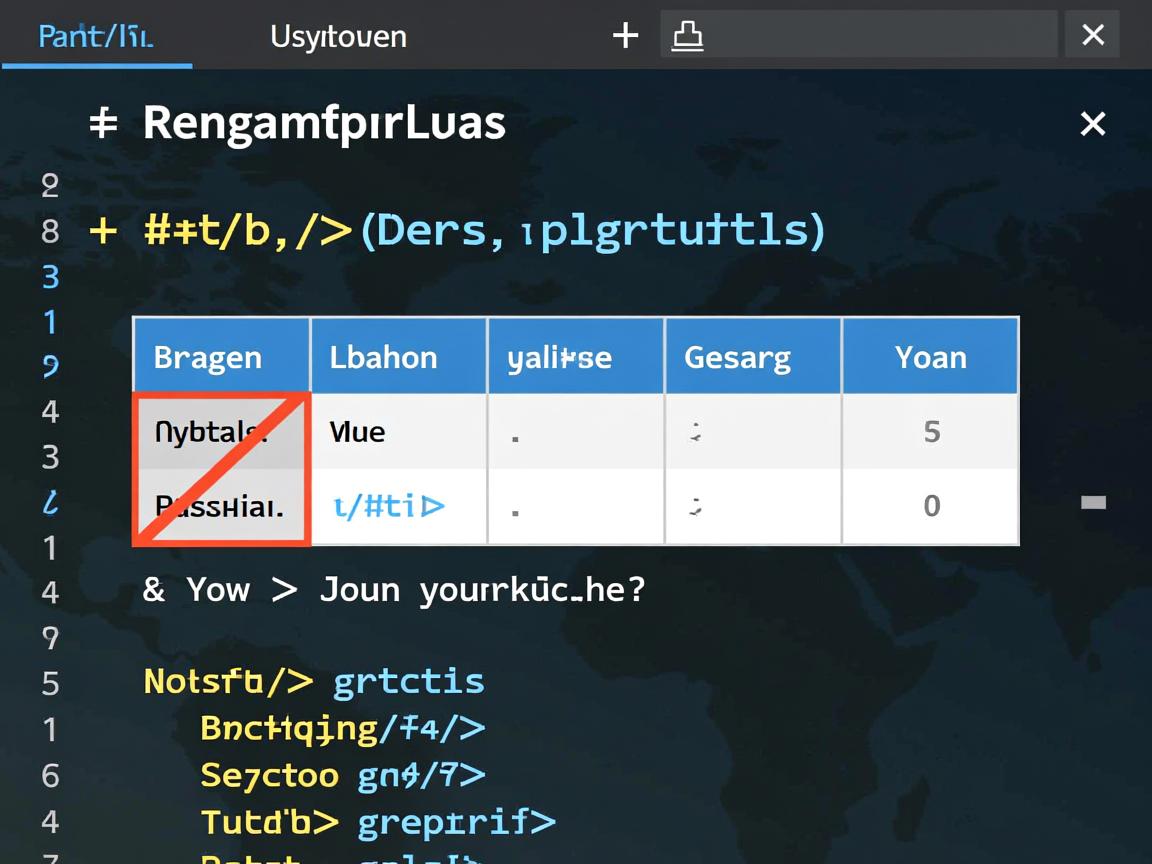Open the Usyıtouen tab
Image resolution: width=1152 pixels, height=864 pixels.
point(338,36)
